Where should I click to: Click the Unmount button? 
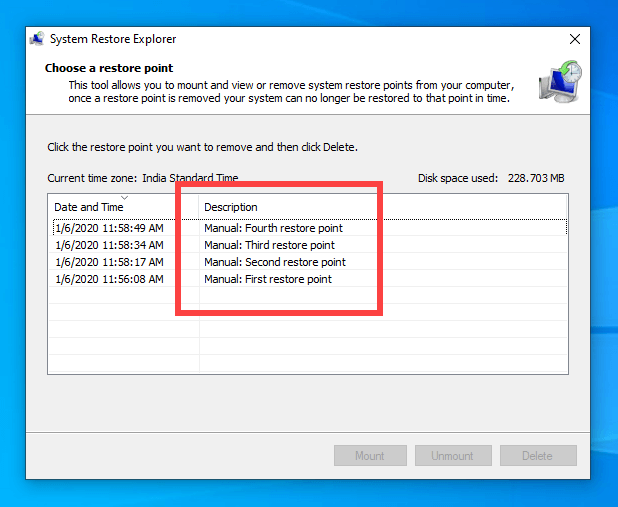[453, 456]
